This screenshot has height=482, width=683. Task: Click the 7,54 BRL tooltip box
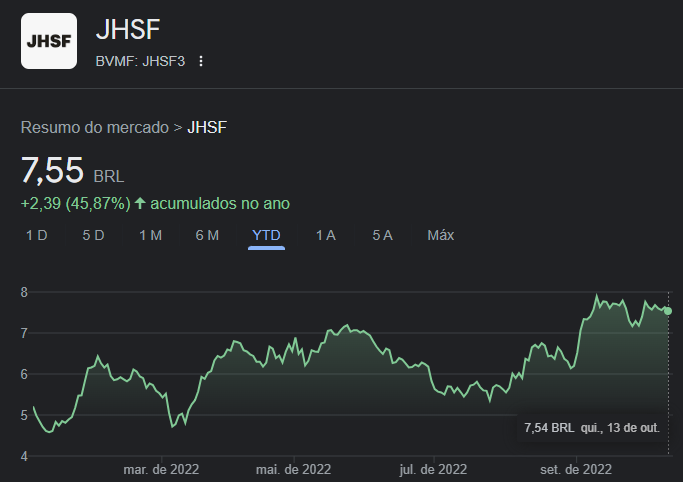coord(592,428)
